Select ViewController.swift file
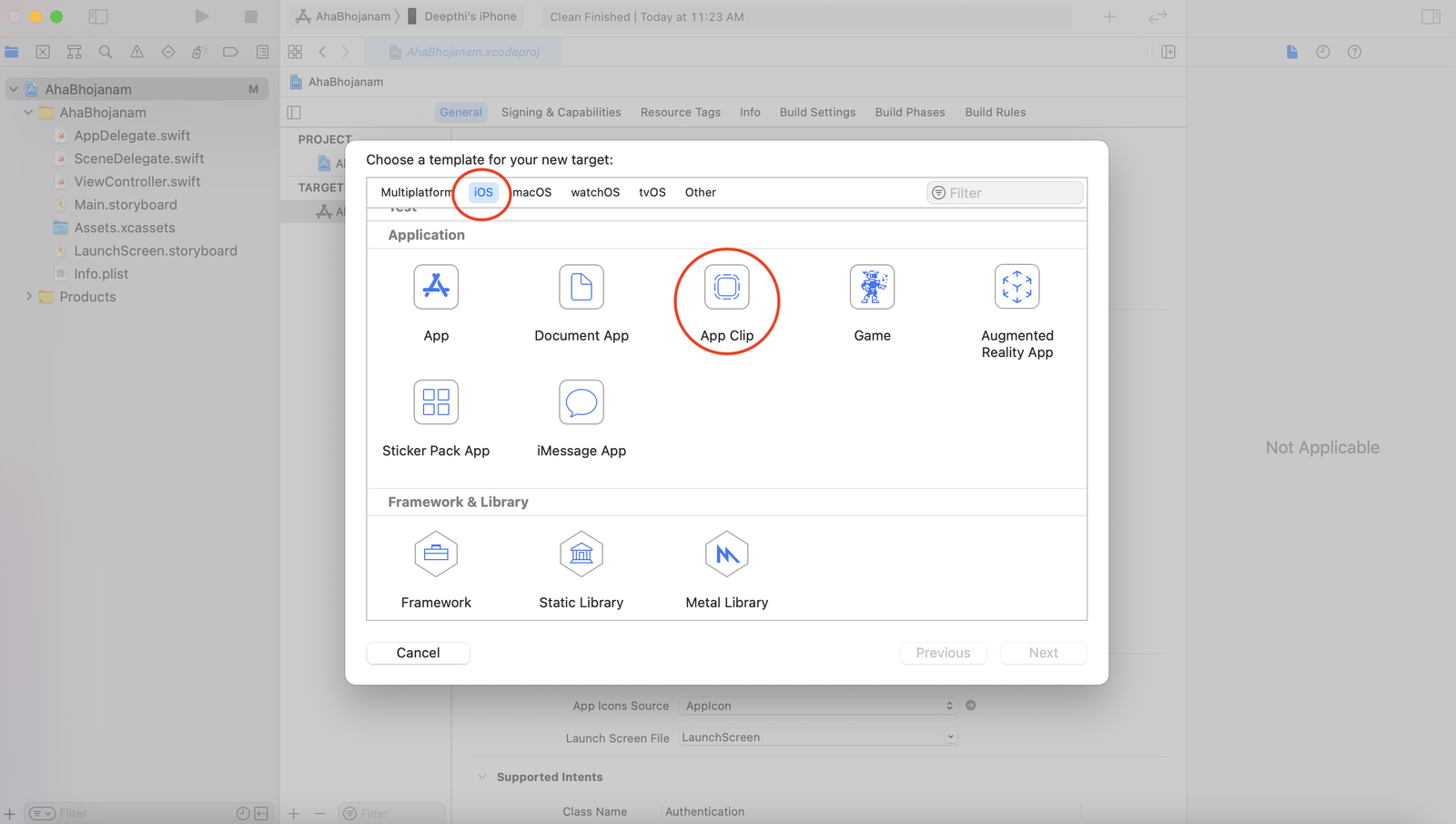1456x824 pixels. click(137, 181)
